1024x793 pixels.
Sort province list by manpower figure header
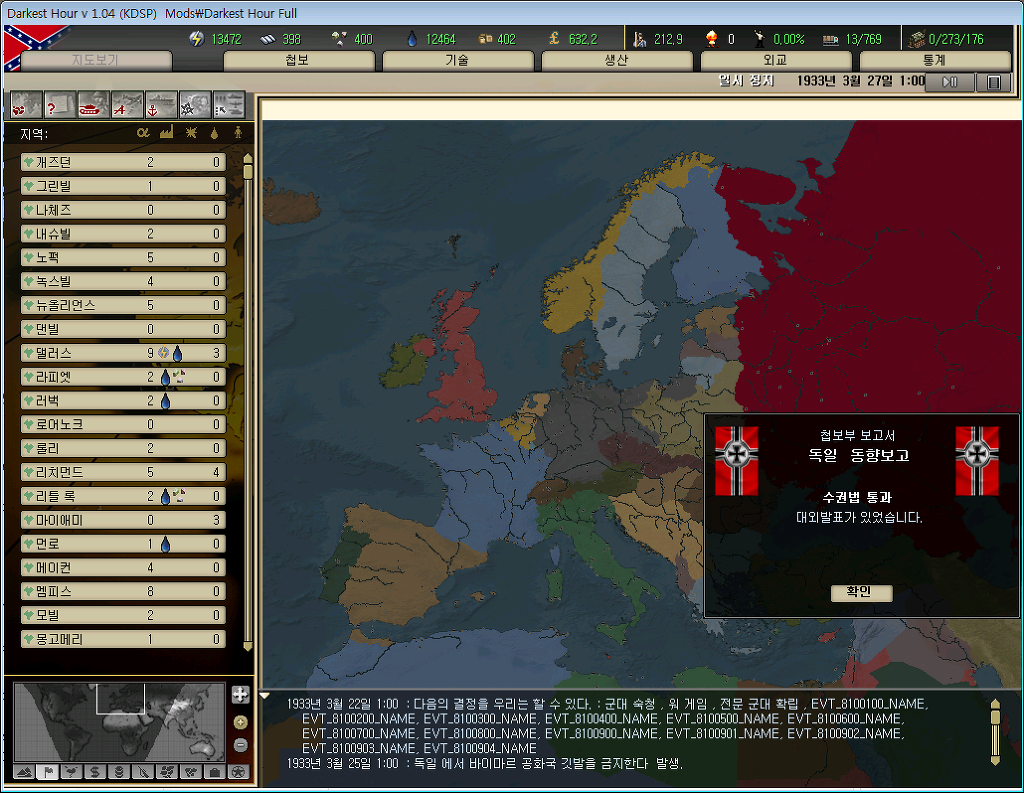coord(238,133)
